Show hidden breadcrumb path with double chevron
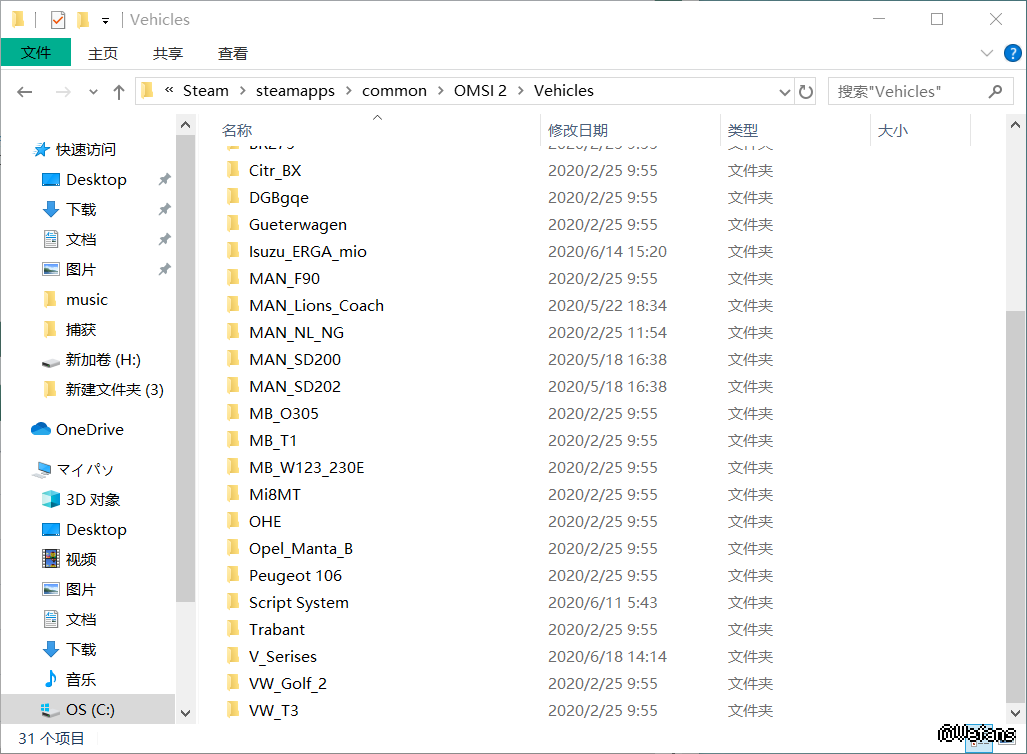The height and width of the screenshot is (754, 1027). [169, 90]
